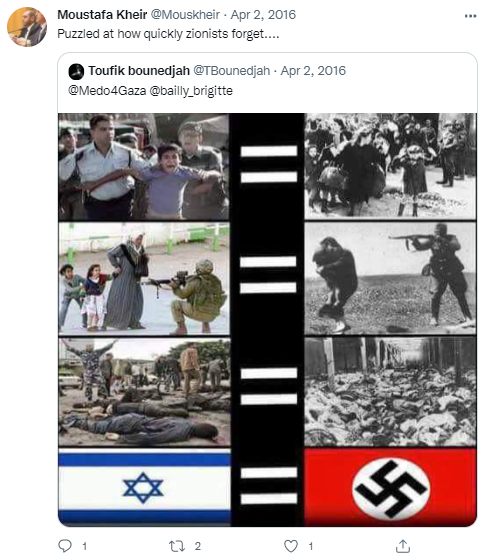The width and height of the screenshot is (482, 557).
Task: Open the quoted tweet's attached image
Action: point(267,320)
